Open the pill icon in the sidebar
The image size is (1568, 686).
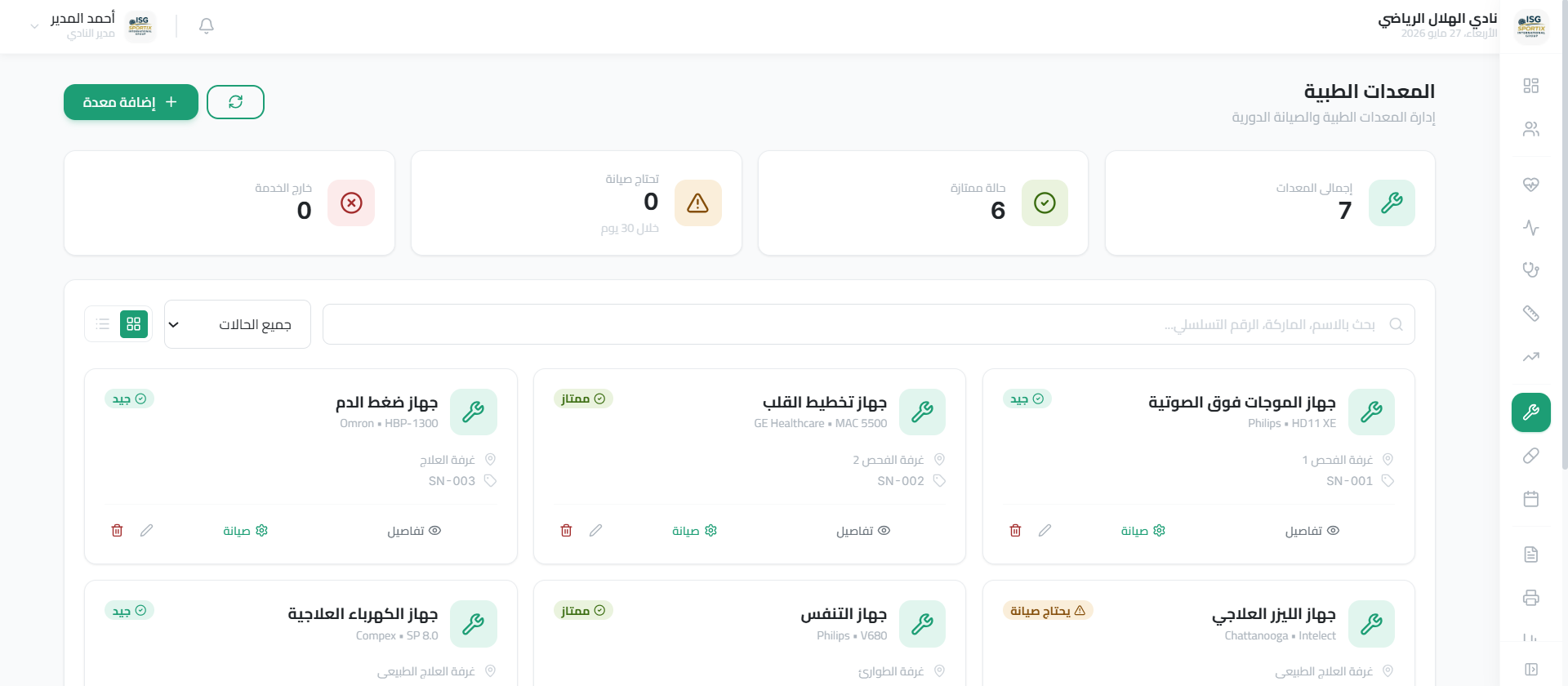(1531, 456)
